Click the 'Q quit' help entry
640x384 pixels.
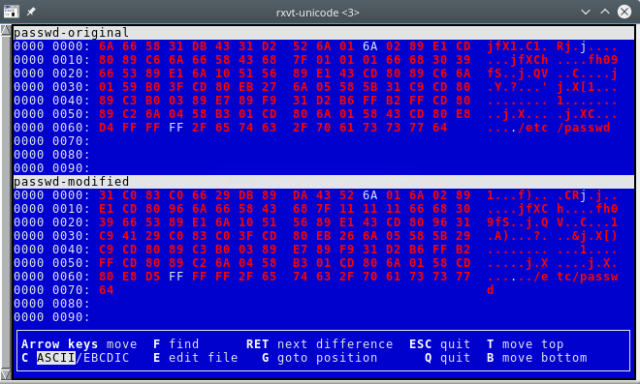pyautogui.click(x=447, y=358)
